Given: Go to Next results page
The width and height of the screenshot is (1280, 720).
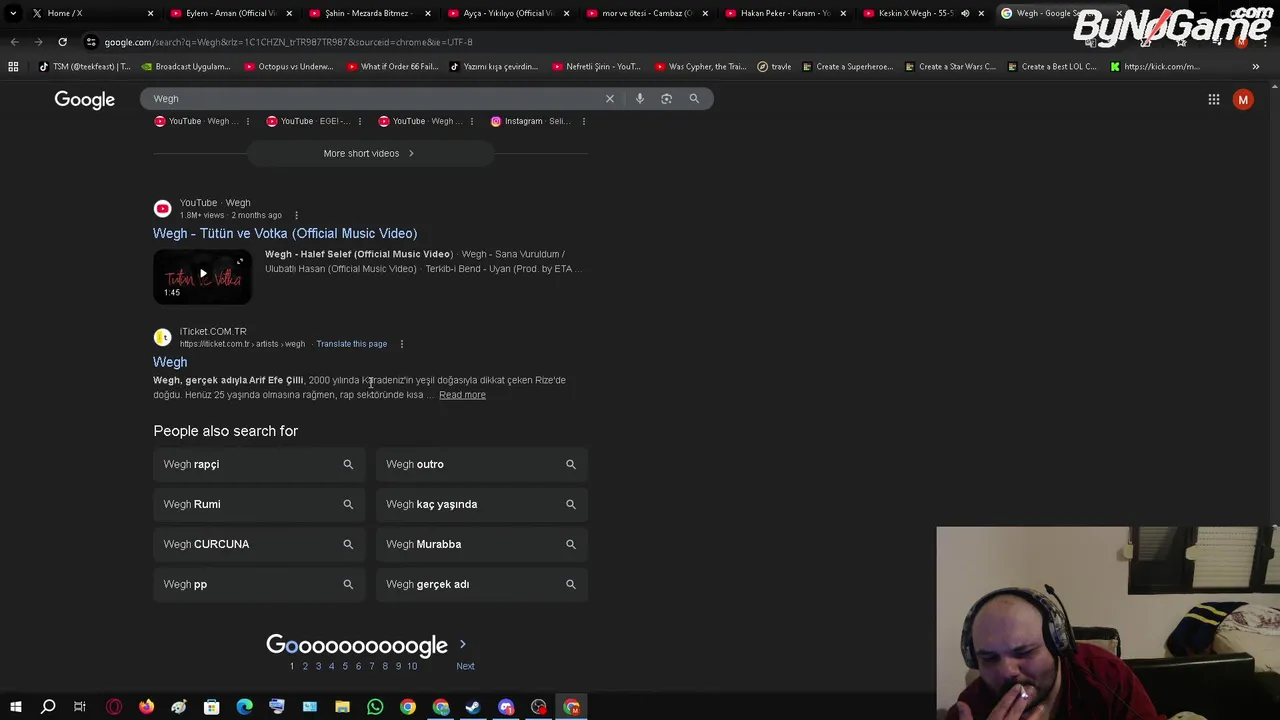Looking at the screenshot, I should click(465, 666).
